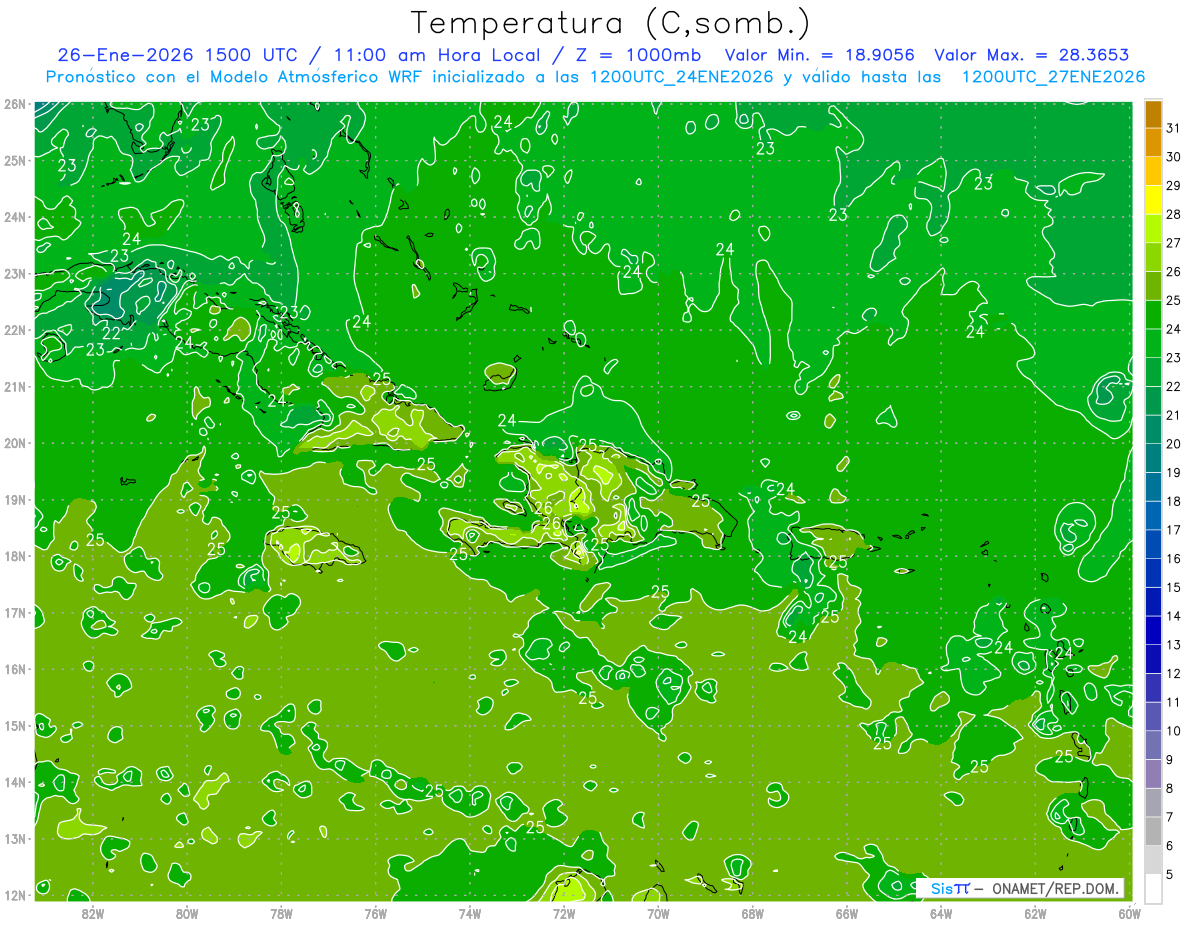Viewport: 1200px width, 927px height.
Task: Click the 82W longitude axis label
Action: point(92,912)
